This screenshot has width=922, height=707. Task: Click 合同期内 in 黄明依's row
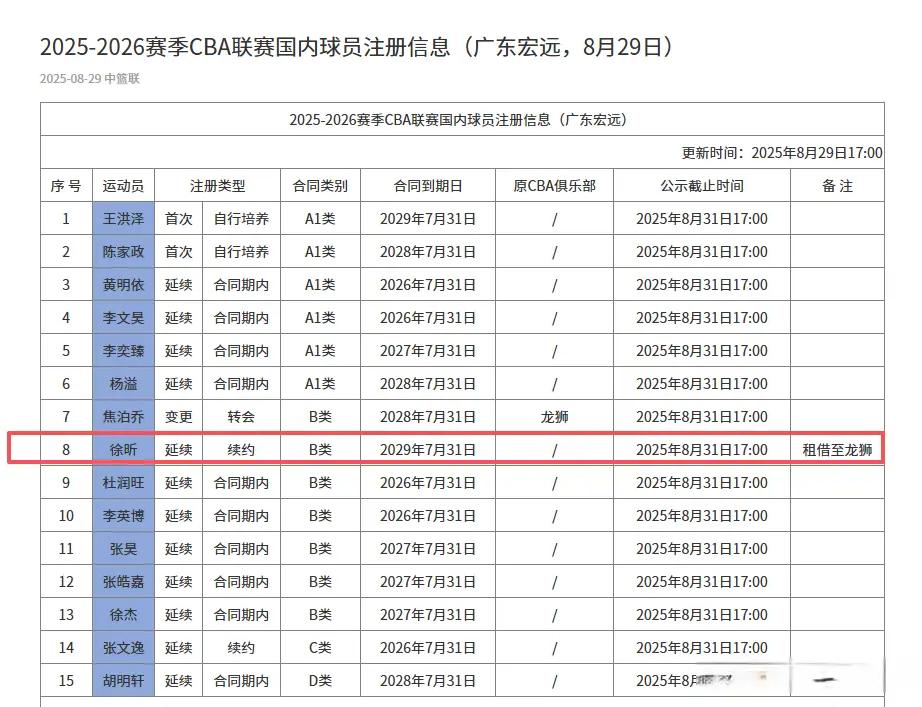tap(241, 285)
